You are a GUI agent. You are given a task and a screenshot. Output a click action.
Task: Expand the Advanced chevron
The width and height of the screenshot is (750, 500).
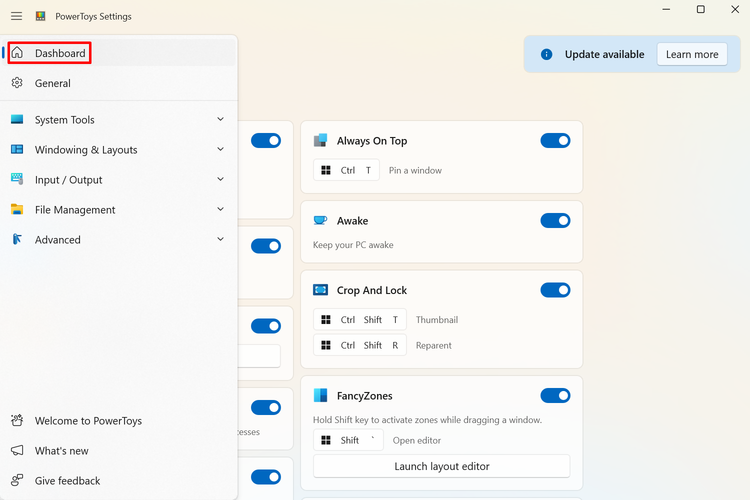coord(221,239)
